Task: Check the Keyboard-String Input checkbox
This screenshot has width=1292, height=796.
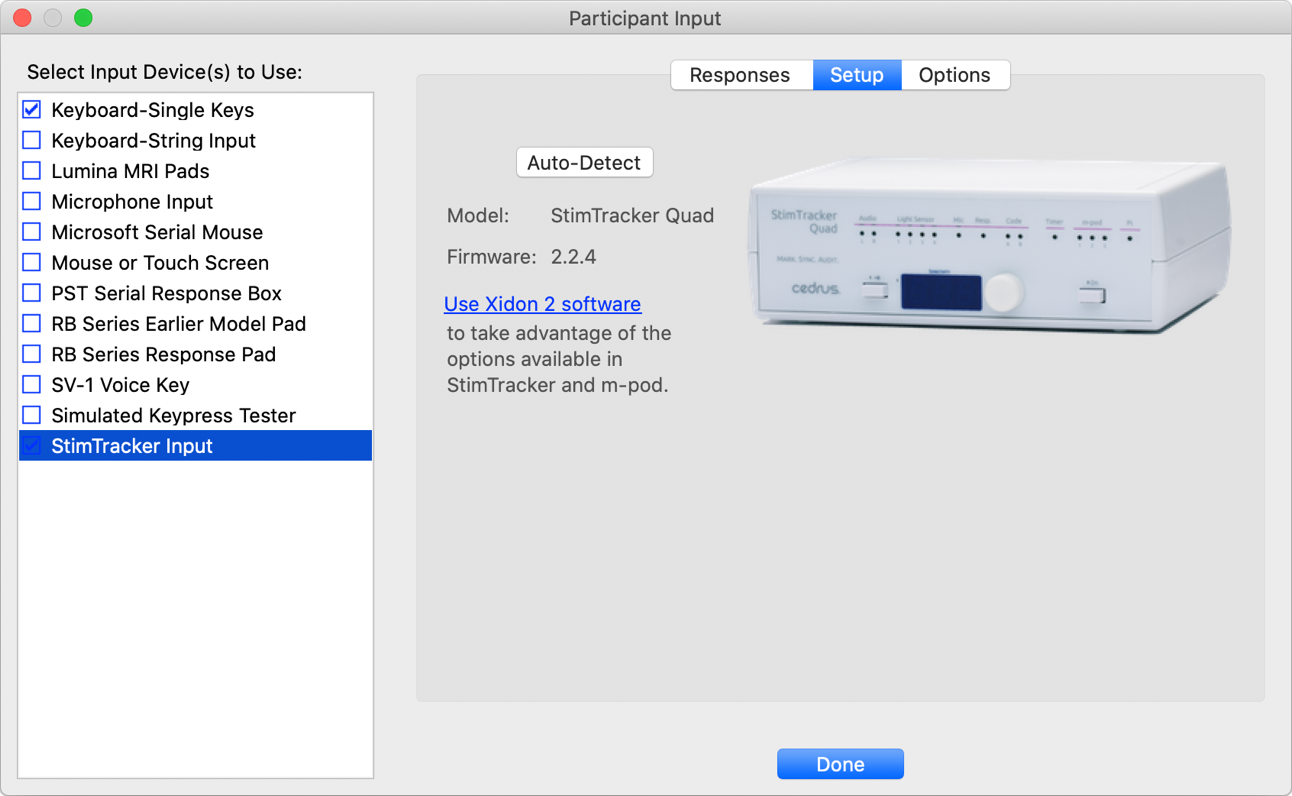Action: pos(31,140)
